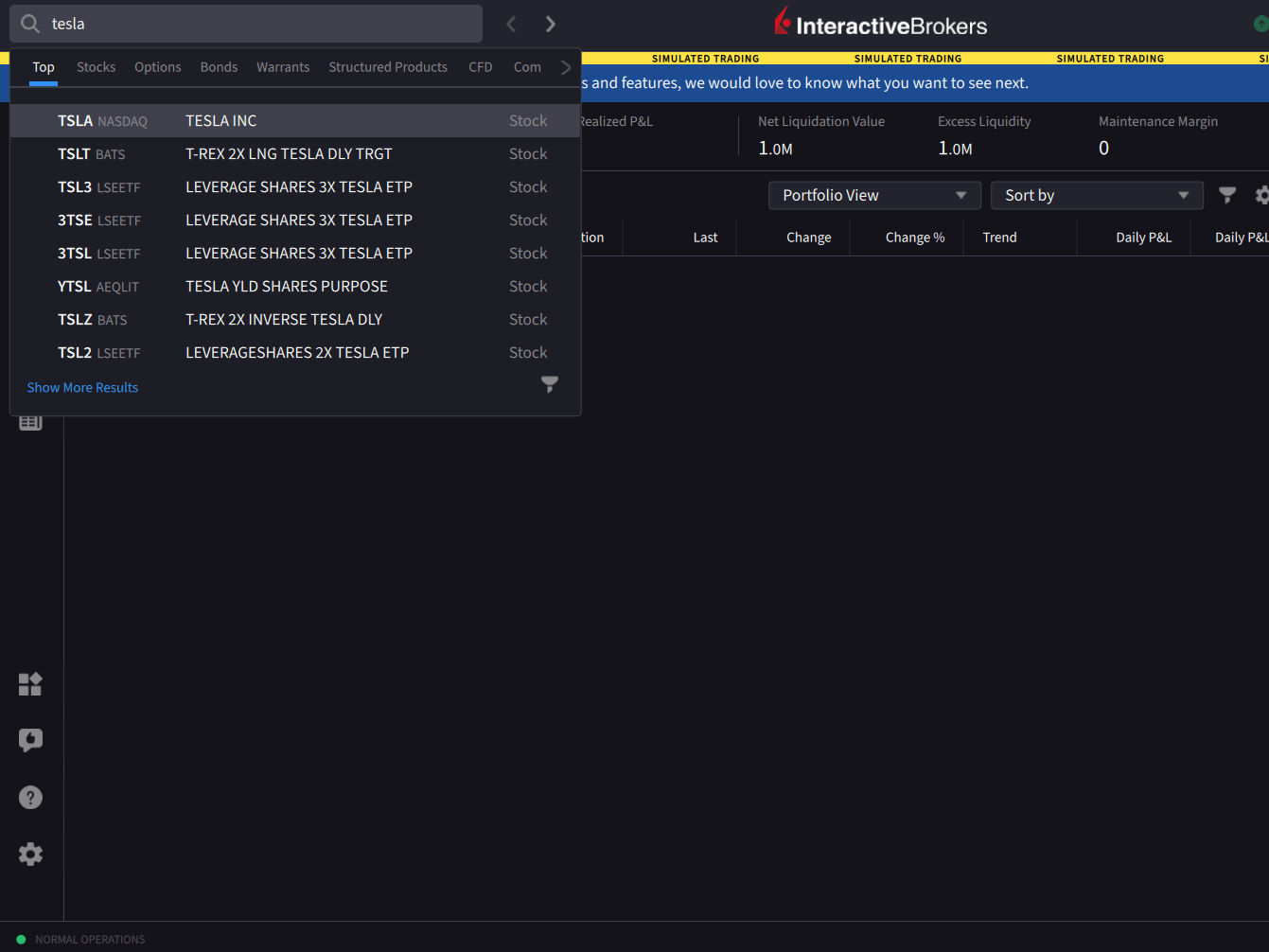Expand the Portfolio View dropdown
The image size is (1269, 952).
click(x=873, y=195)
